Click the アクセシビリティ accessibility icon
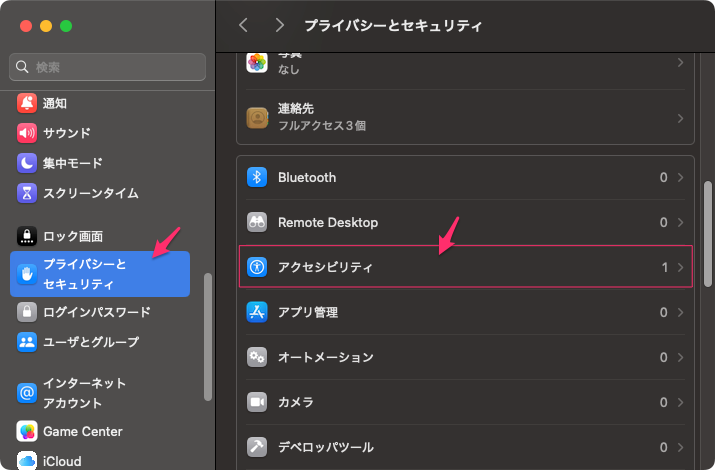This screenshot has height=470, width=715. point(257,267)
